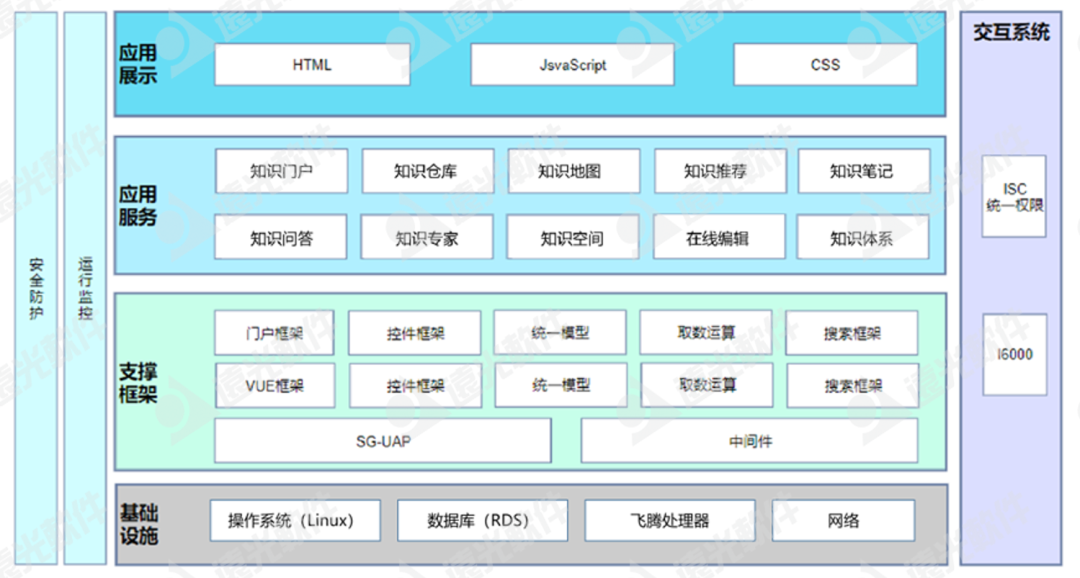Screen dimensions: 1080x578
Task: Open the 知识门户 service block
Action: [281, 171]
